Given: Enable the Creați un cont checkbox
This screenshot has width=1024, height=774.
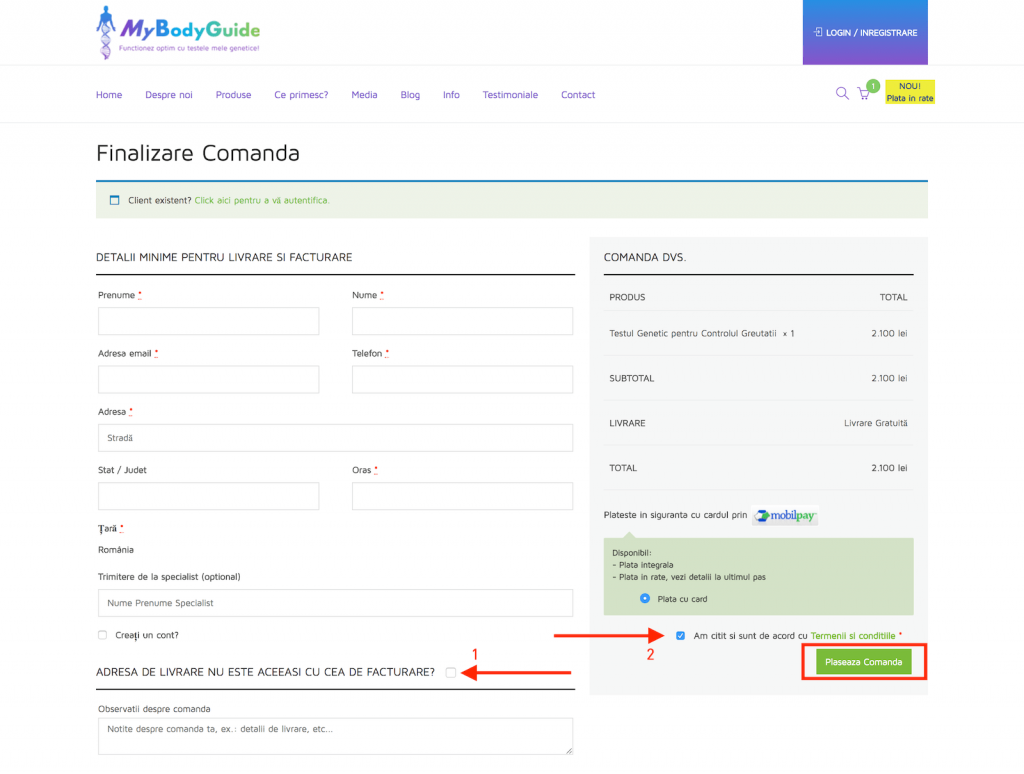Looking at the screenshot, I should click(x=103, y=635).
